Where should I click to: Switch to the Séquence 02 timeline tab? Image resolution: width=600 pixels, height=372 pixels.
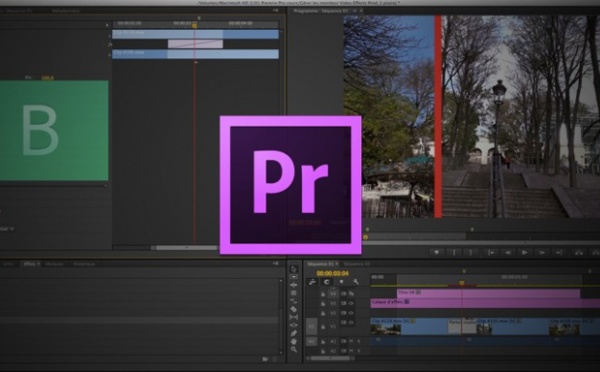coord(356,264)
